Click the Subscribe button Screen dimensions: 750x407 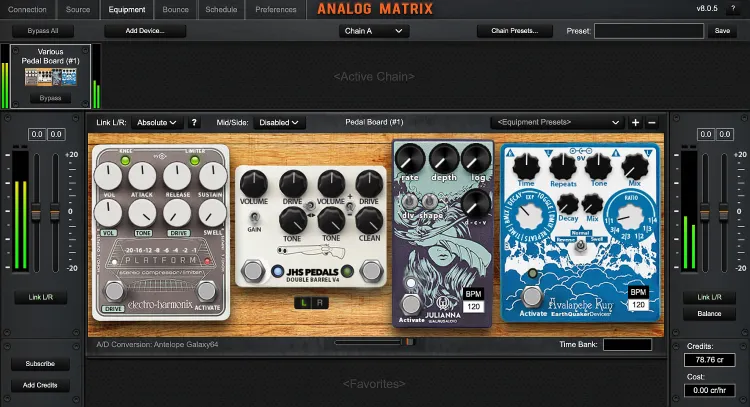40,364
